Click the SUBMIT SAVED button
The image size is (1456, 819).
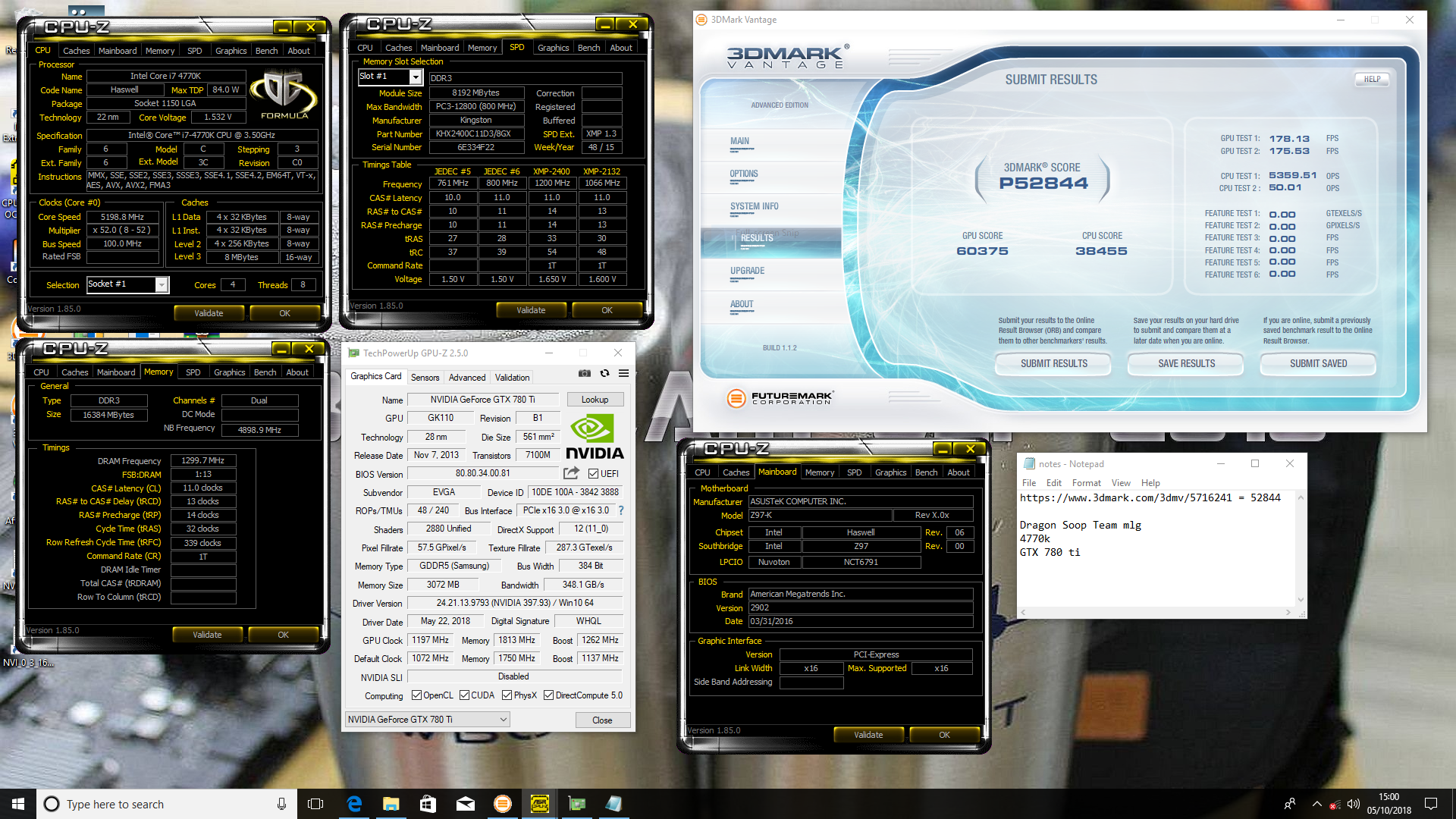1318,363
